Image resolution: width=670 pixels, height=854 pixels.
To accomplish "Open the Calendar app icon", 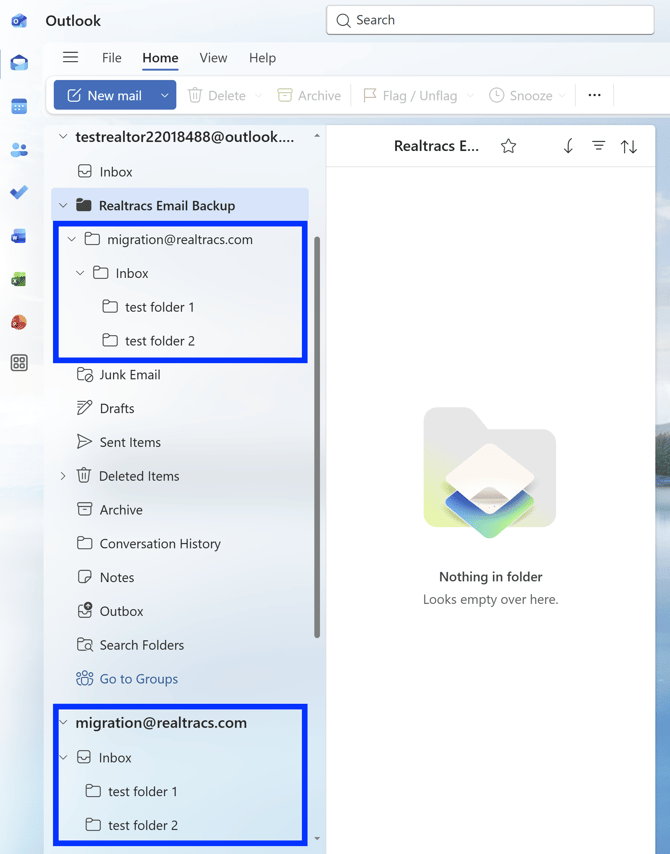I will 19,106.
